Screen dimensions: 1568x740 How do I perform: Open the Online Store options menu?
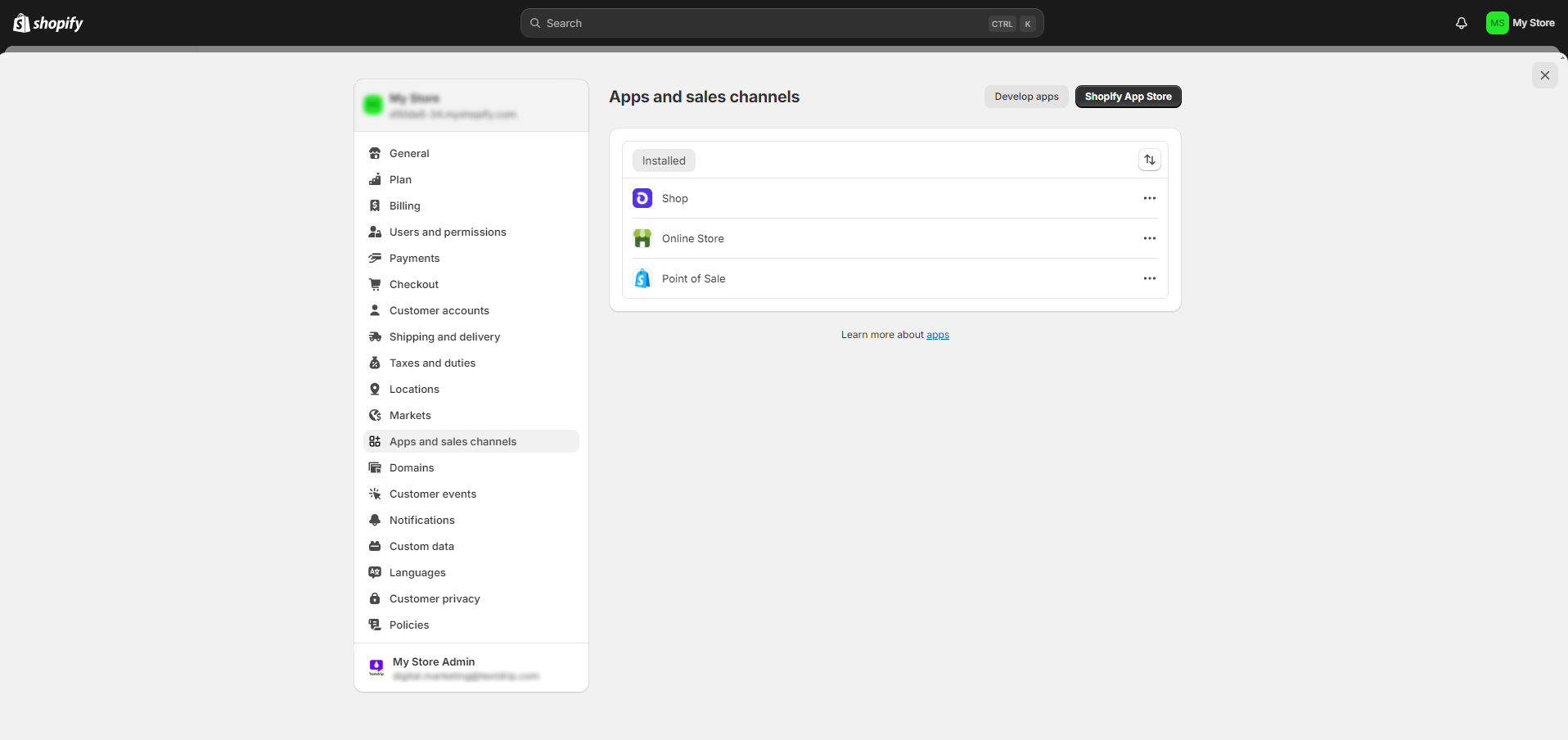coord(1149,237)
